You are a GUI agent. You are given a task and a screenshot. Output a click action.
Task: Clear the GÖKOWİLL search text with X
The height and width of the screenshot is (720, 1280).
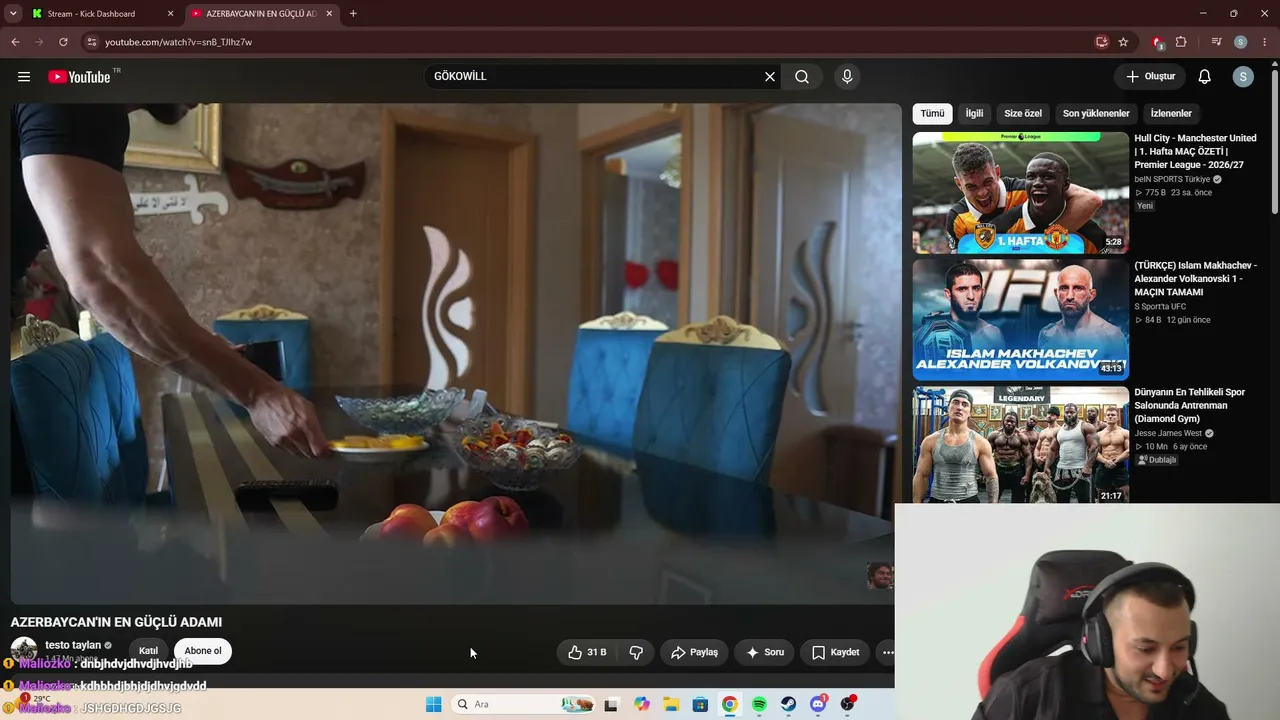click(770, 77)
